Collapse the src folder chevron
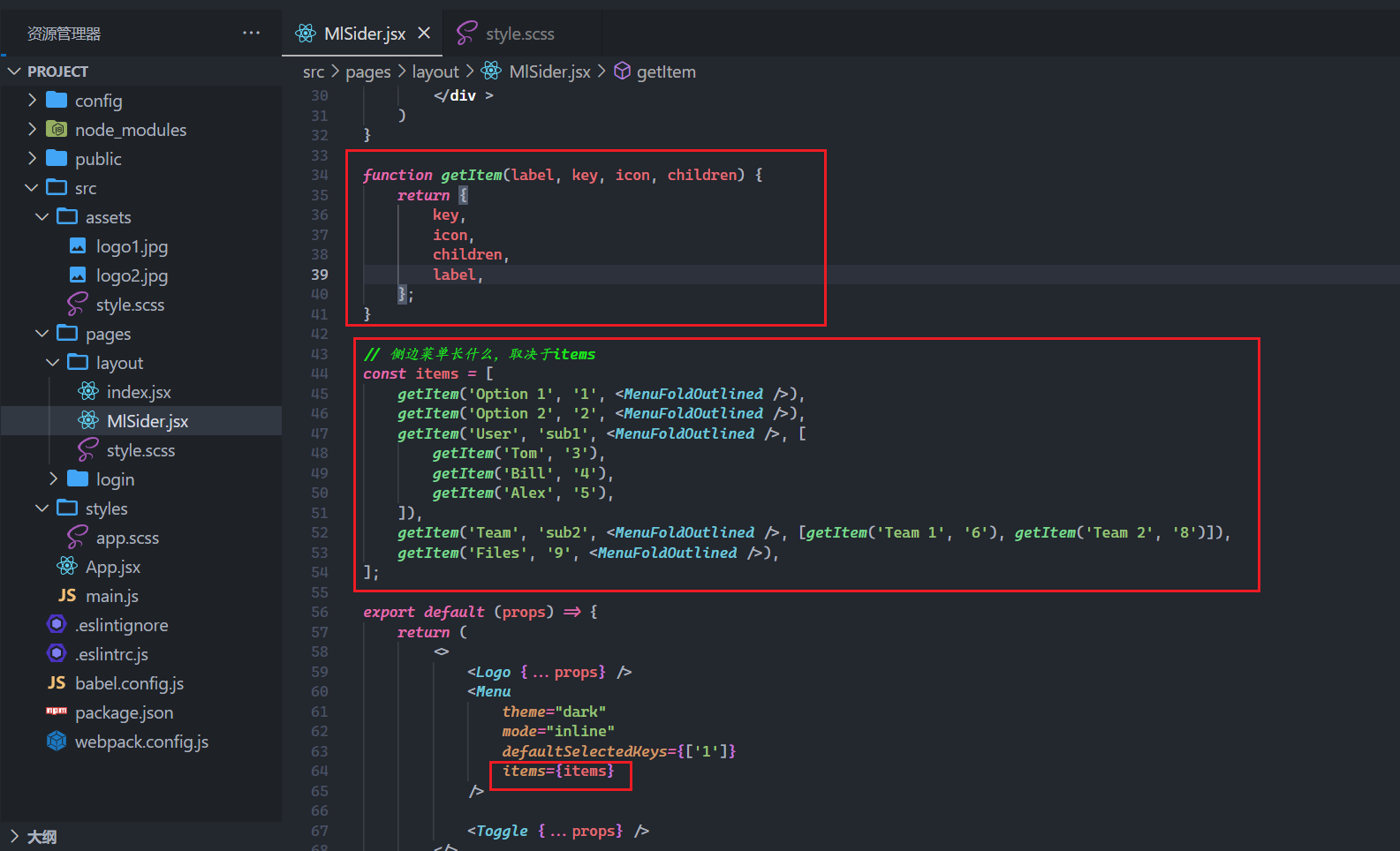This screenshot has height=851, width=1400. click(x=32, y=188)
